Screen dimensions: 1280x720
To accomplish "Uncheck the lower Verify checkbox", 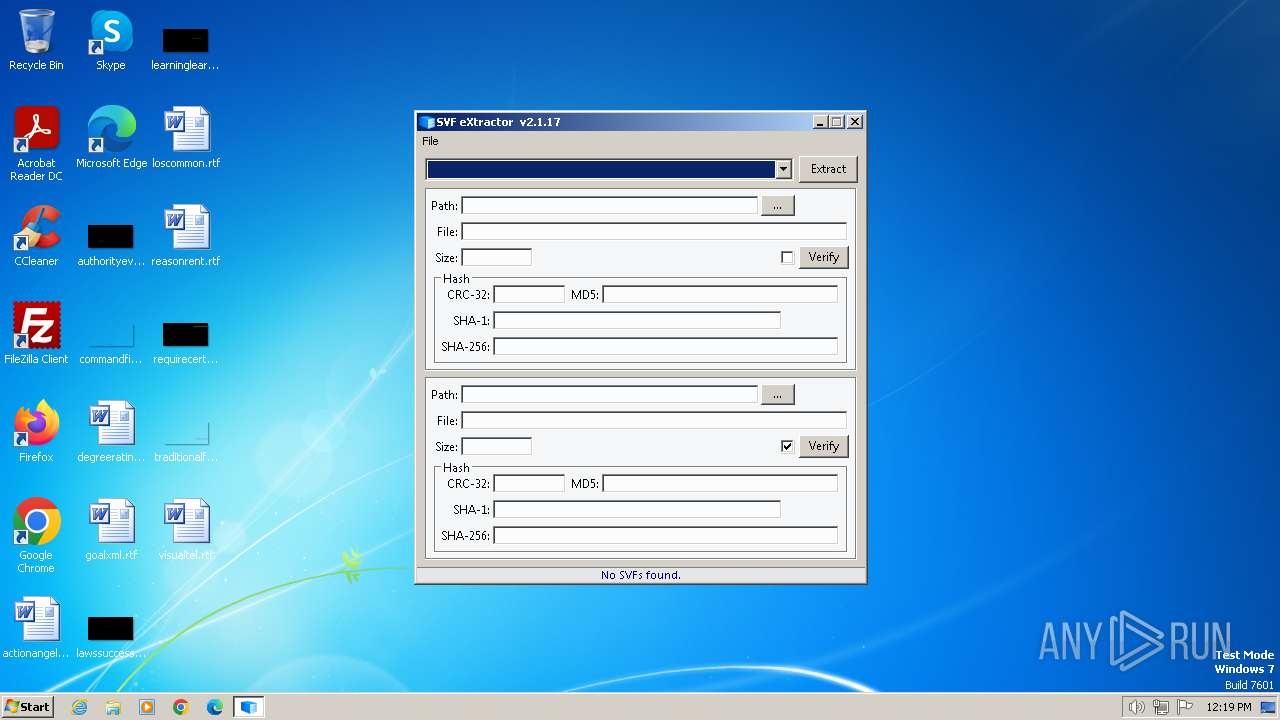I will (787, 446).
